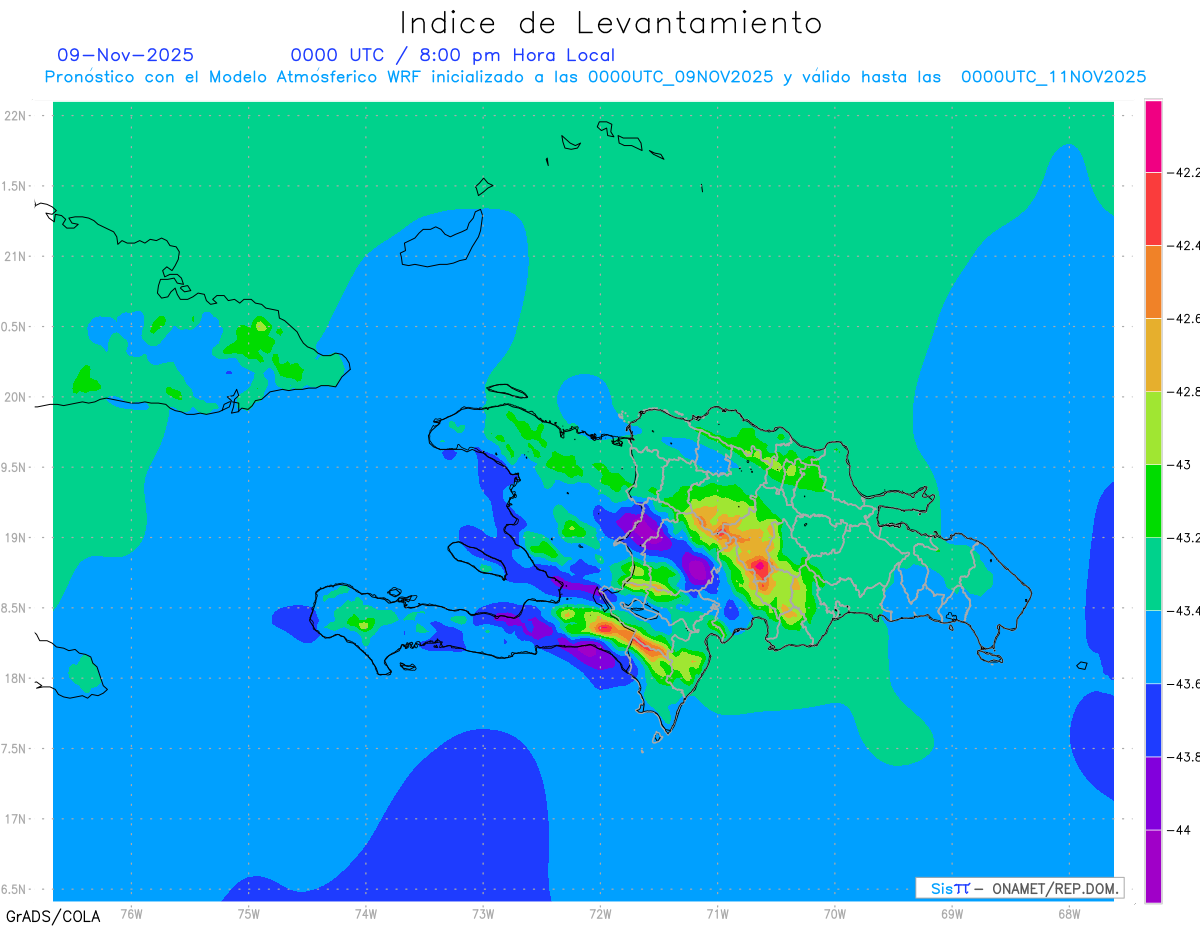This screenshot has width=1200, height=927.
Task: Click the "74W" longitude label
Action: pos(365,913)
